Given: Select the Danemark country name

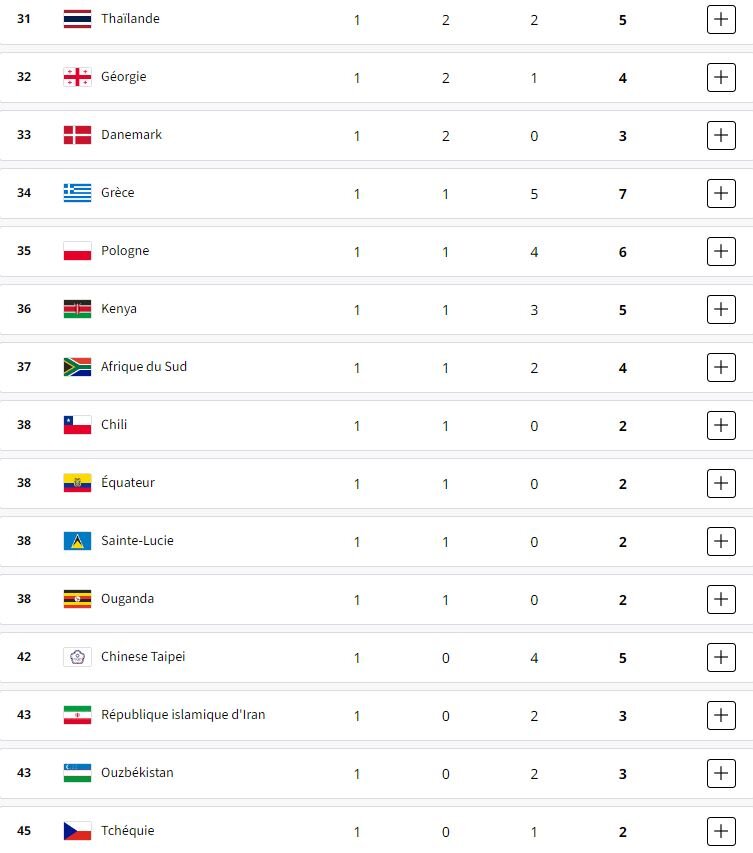Looking at the screenshot, I should click(131, 135).
